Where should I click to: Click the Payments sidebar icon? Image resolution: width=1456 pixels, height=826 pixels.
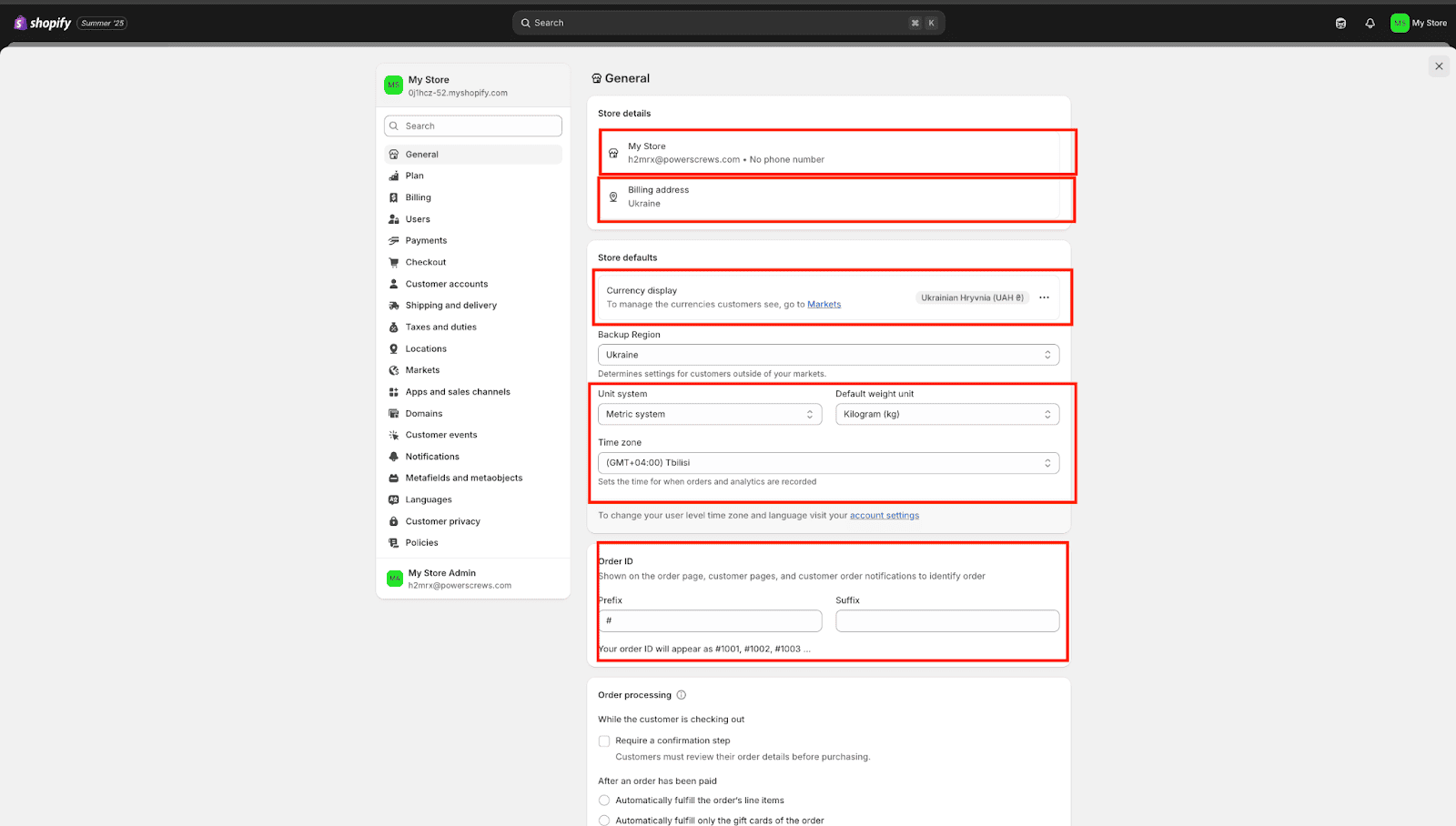point(394,241)
